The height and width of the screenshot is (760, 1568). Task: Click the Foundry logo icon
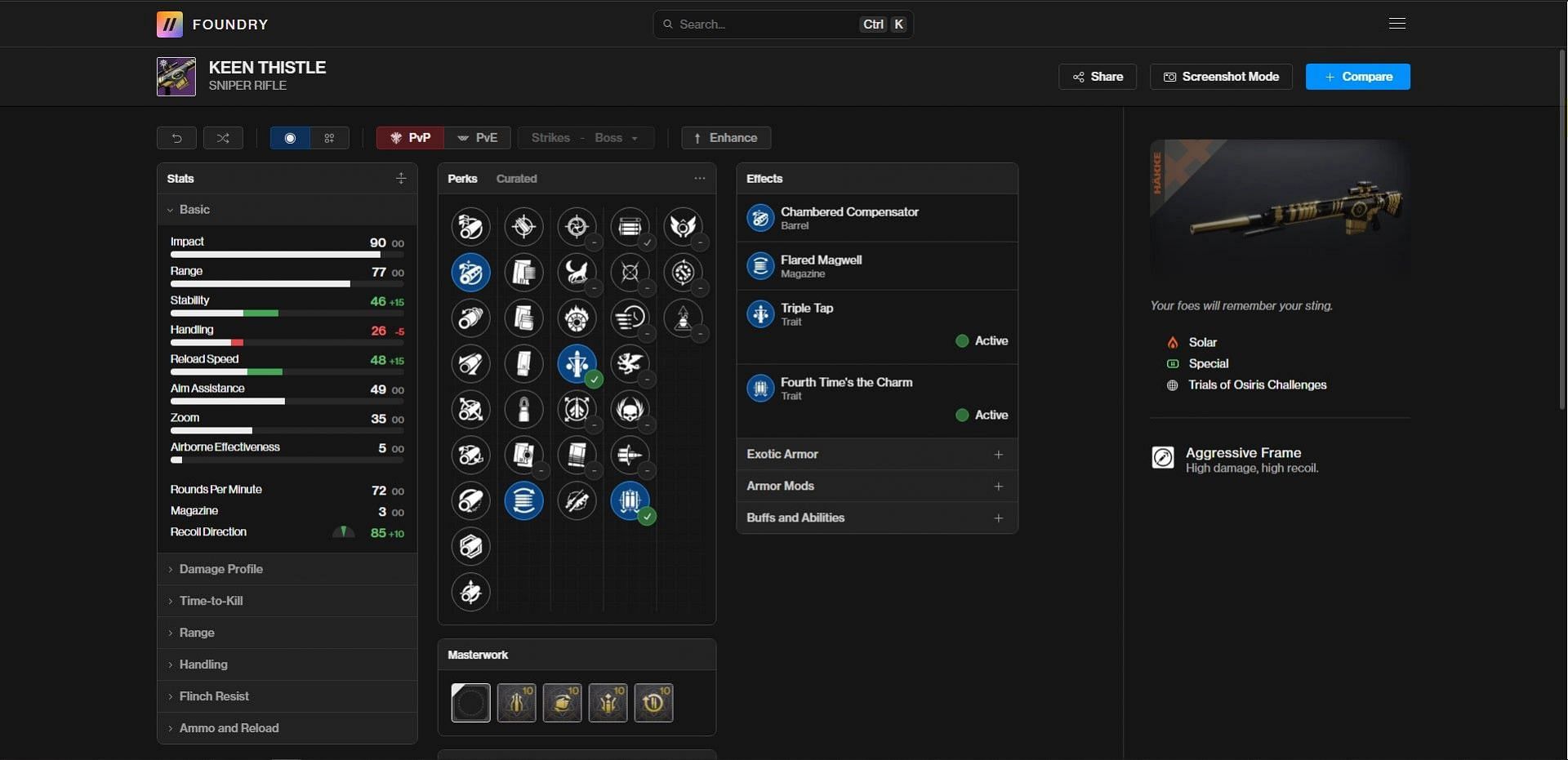170,24
